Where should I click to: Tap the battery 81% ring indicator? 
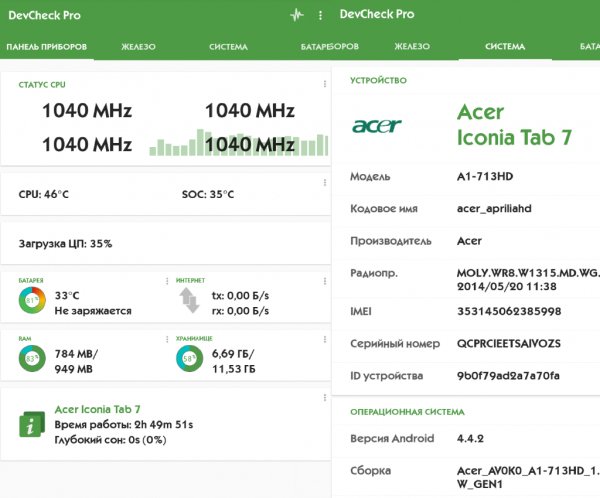[32, 300]
